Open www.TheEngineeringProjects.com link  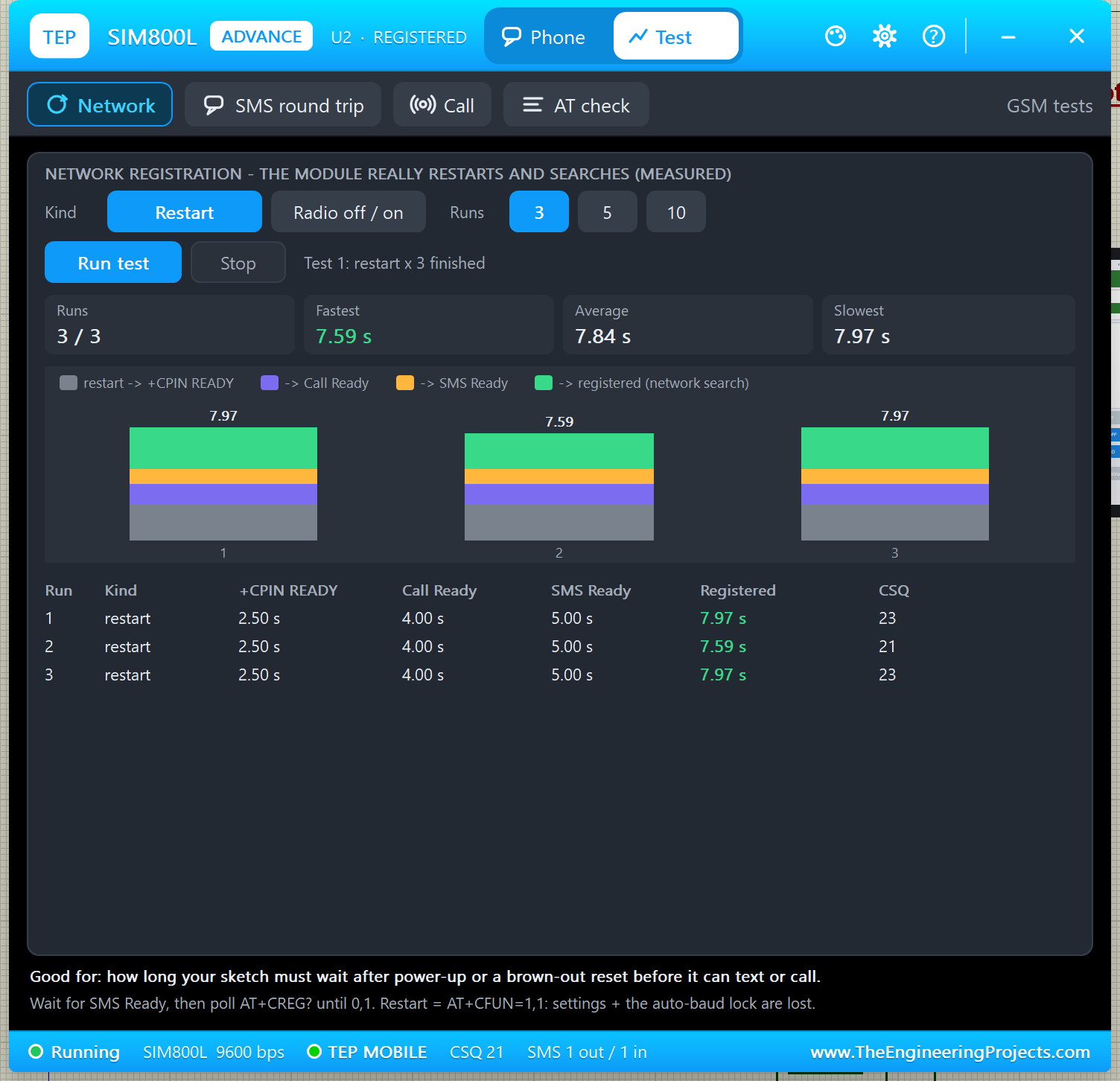pyautogui.click(x=950, y=1051)
